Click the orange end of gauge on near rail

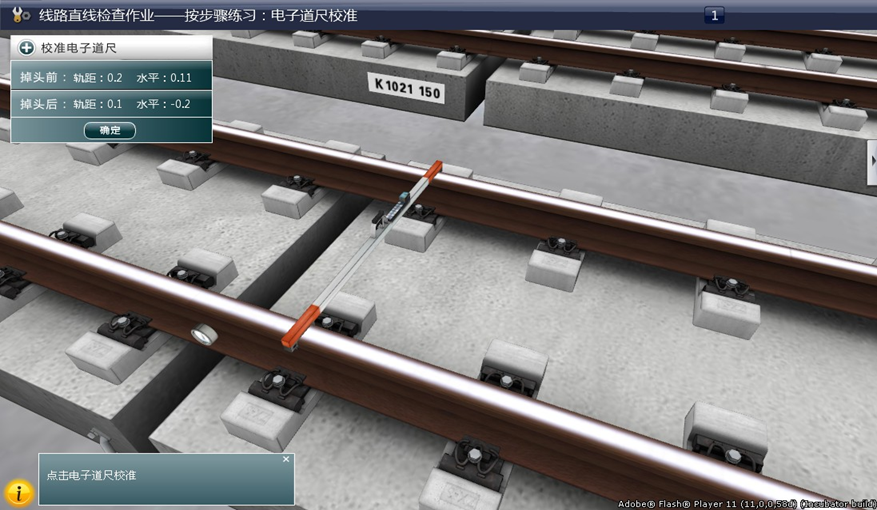[x=301, y=328]
